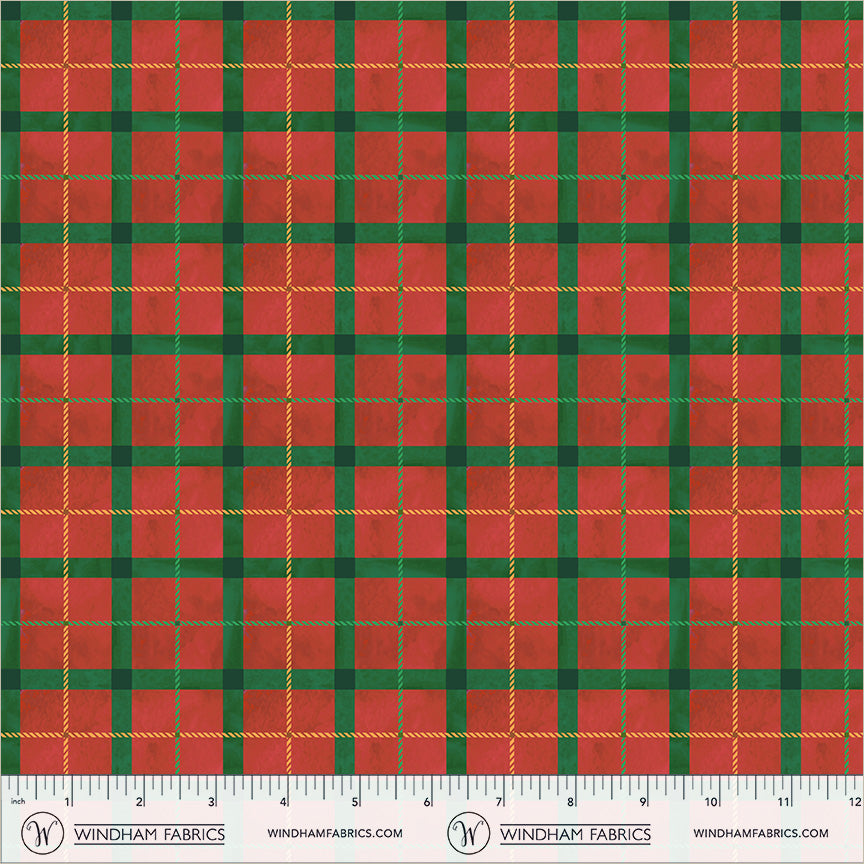Screen dimensions: 864x864
Task: Click the right WINDHAM FABRICS wordmark
Action: (575, 834)
